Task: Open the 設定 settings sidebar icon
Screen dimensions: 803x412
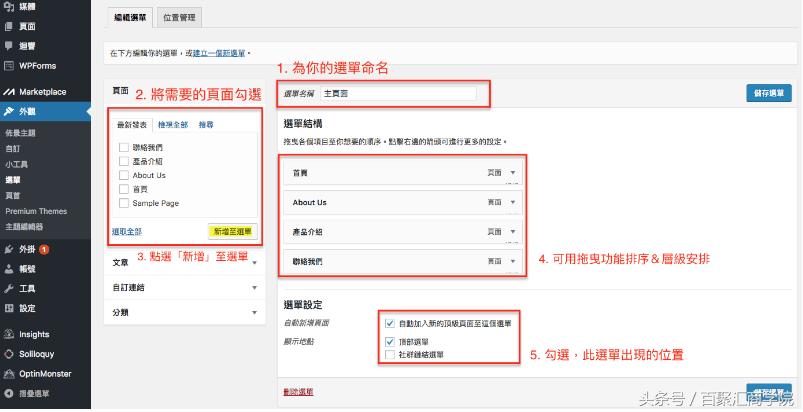Action: pos(9,308)
